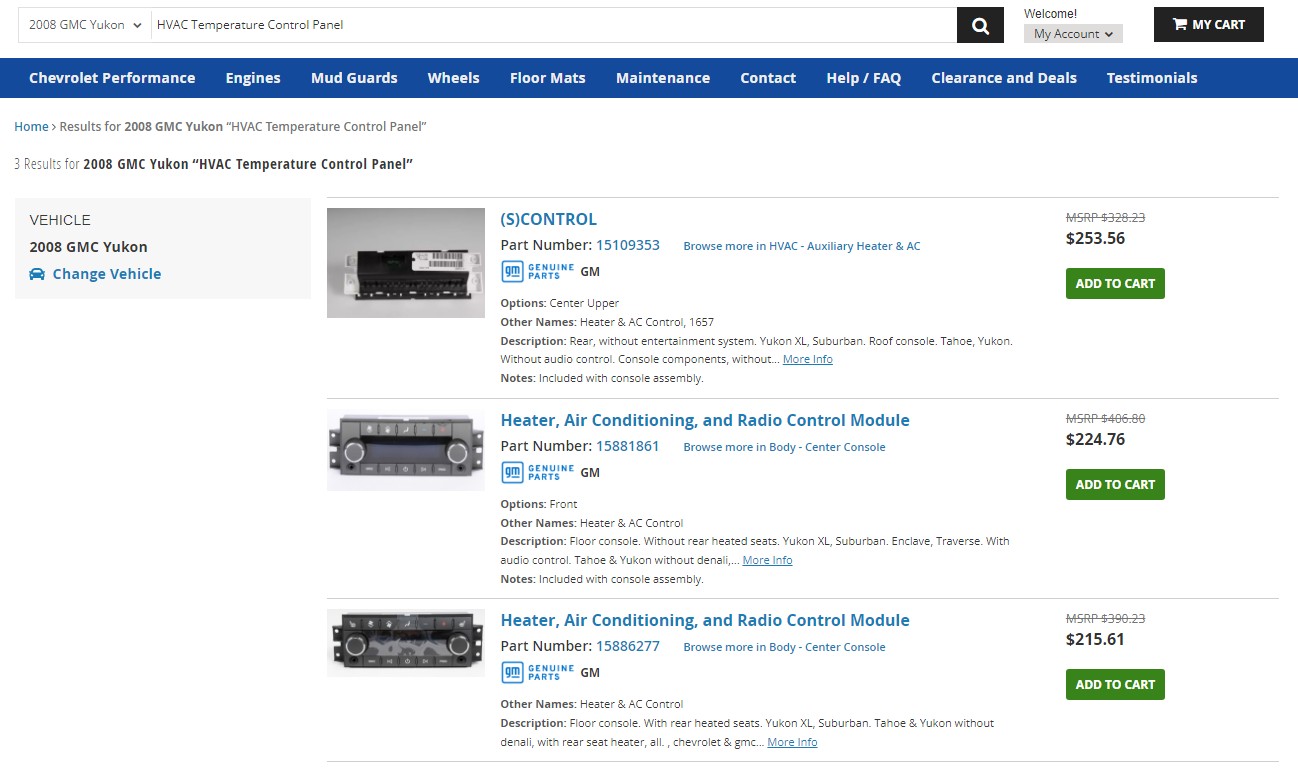Open the 2008 GMC Yukon vehicle dropdown
The image size is (1298, 769).
85,25
